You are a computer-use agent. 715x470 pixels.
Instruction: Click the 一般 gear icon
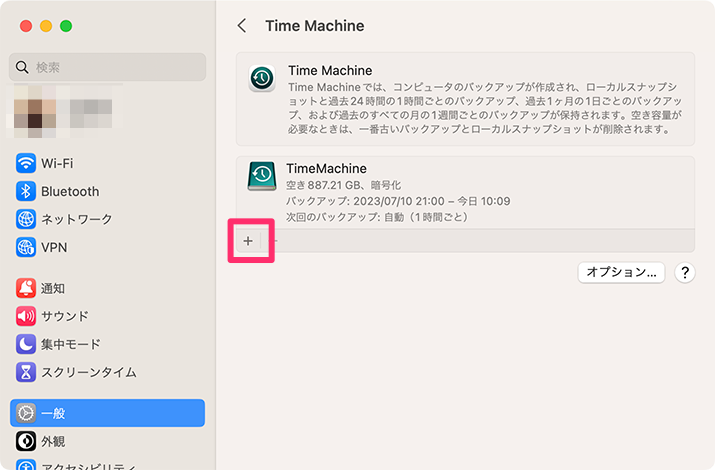pyautogui.click(x=26, y=413)
